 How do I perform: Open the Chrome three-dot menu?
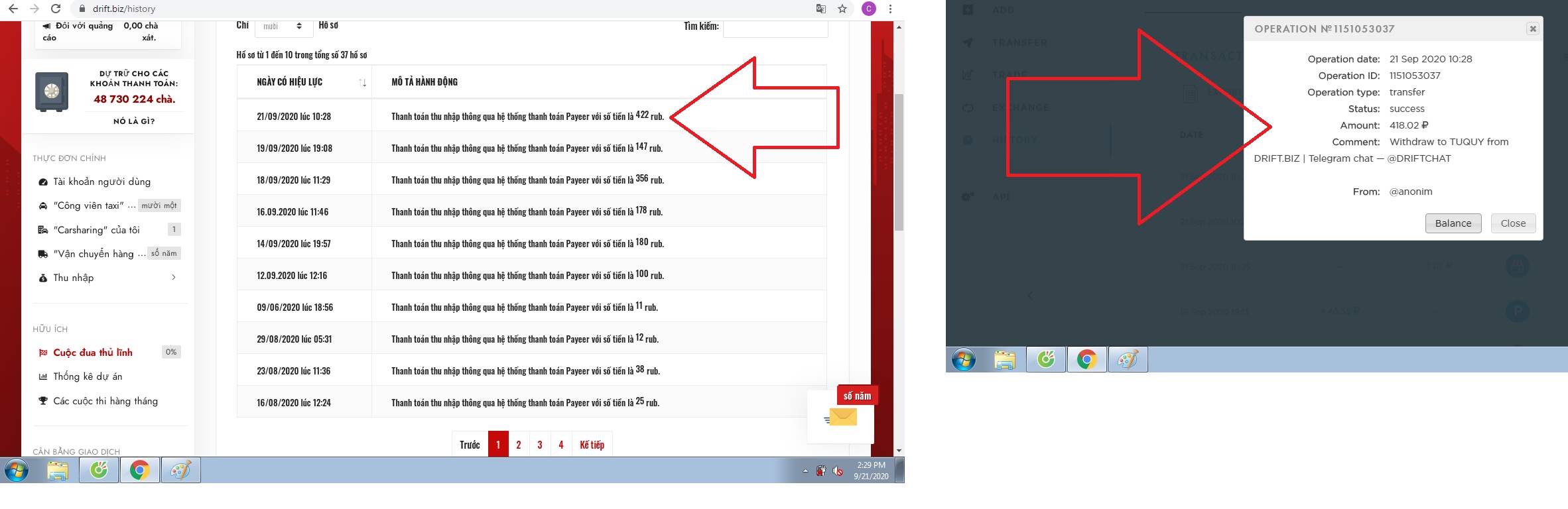[890, 9]
